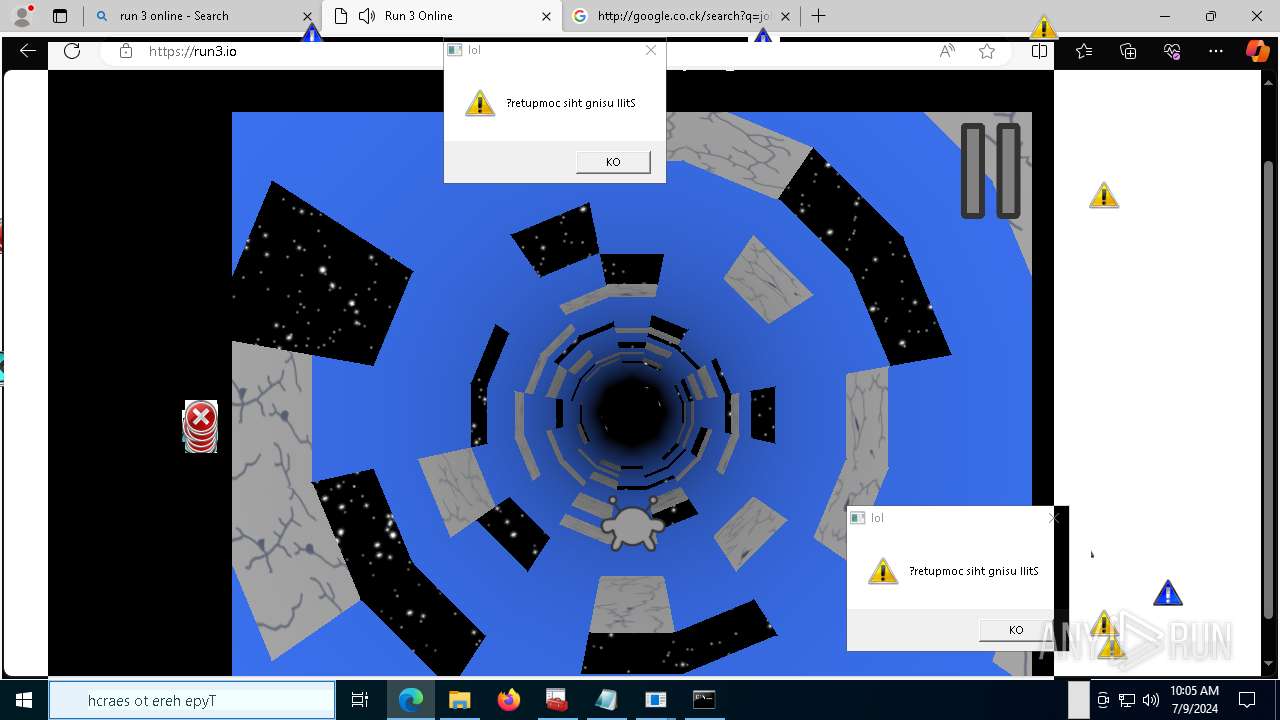Close the upper lol dialog with X

point(651,50)
